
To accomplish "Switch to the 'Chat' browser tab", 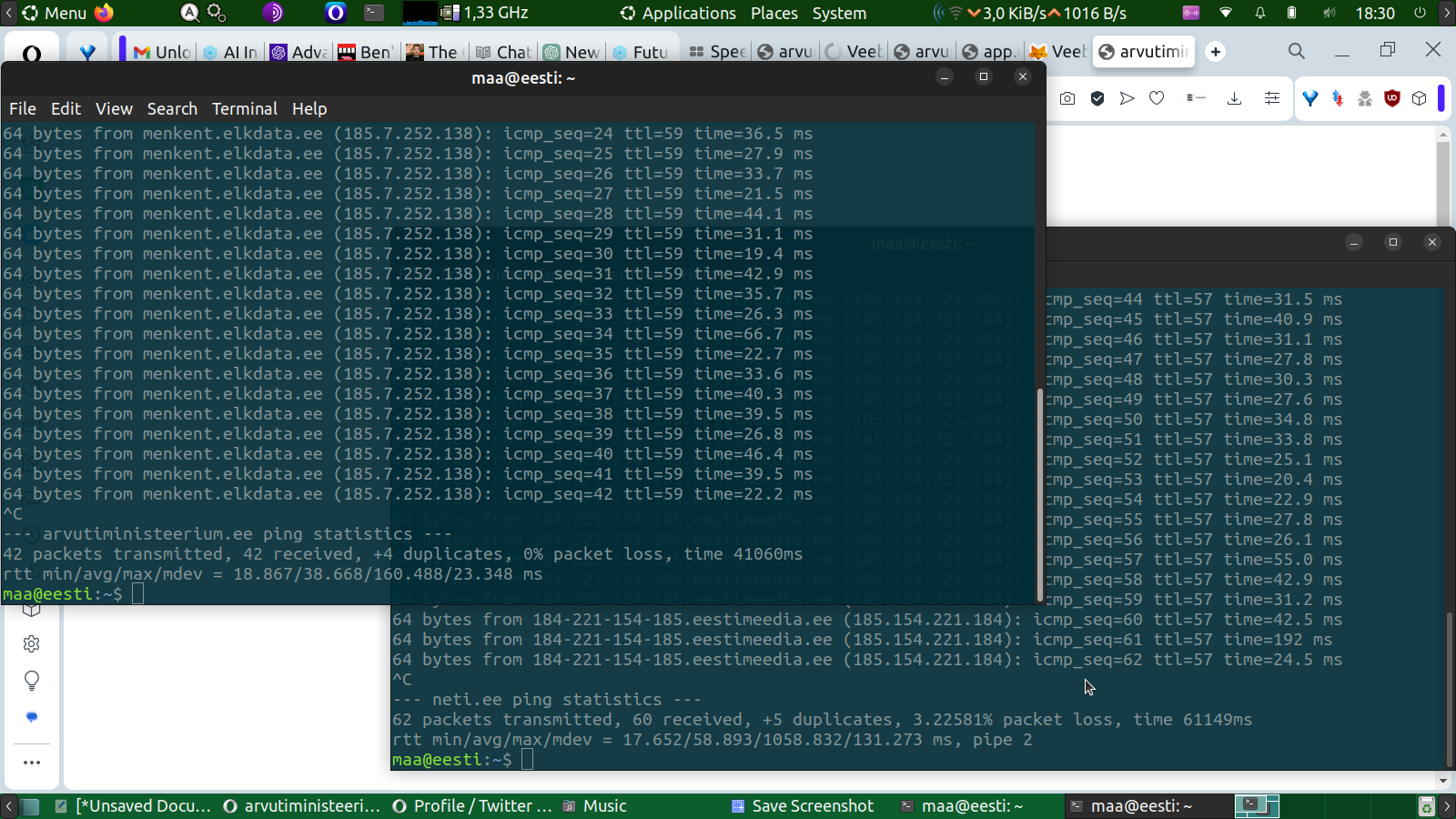I will tap(503, 52).
